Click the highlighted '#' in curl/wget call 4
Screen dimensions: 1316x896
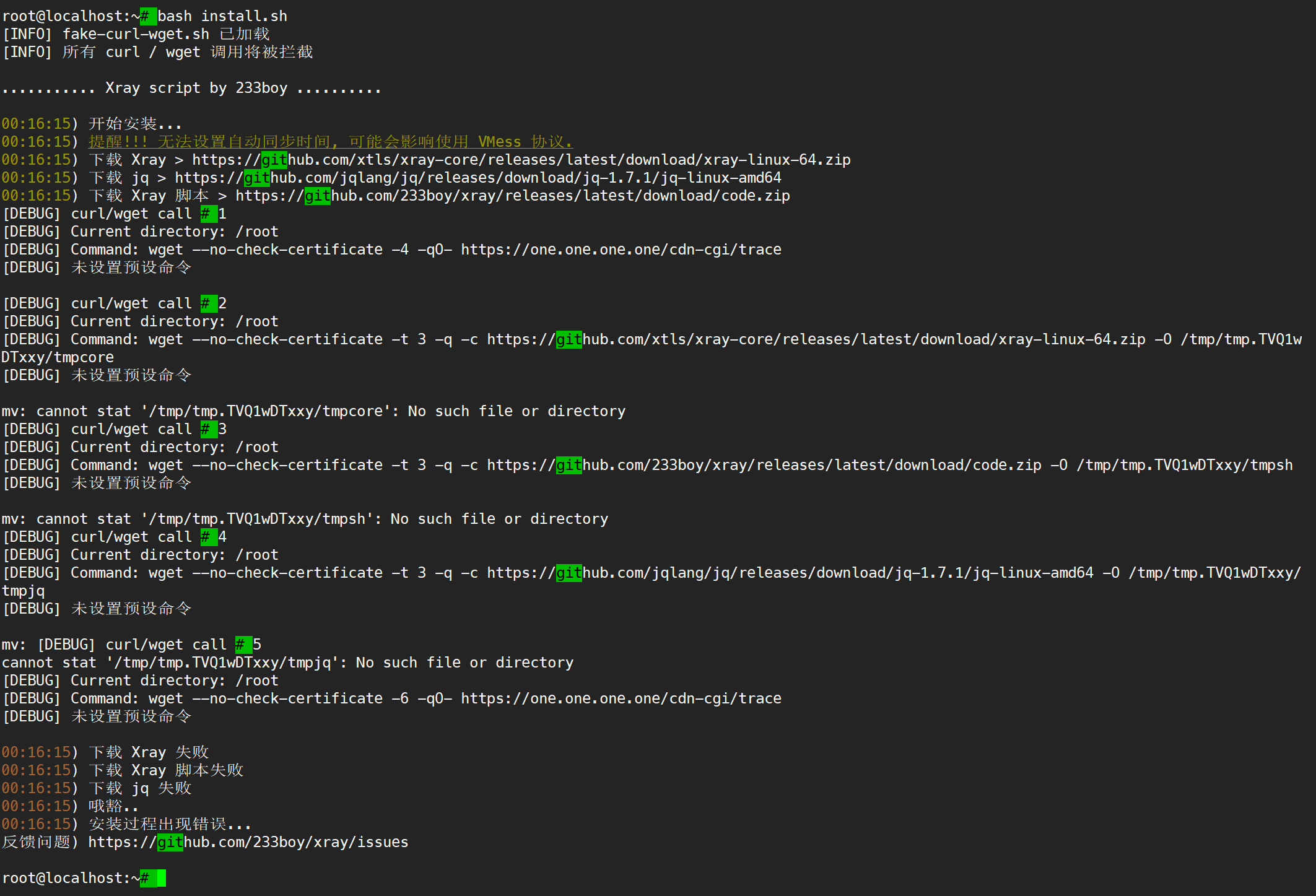point(206,537)
